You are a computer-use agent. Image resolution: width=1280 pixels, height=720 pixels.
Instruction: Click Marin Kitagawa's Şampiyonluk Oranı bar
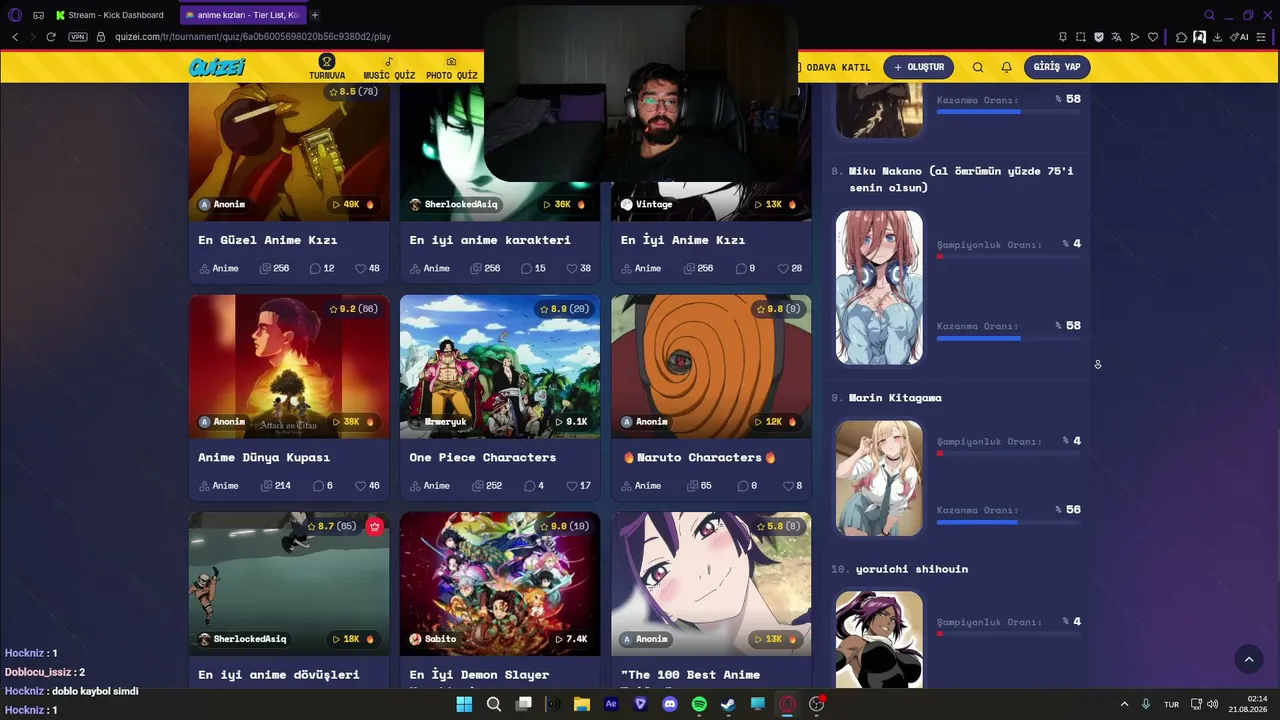point(1008,454)
